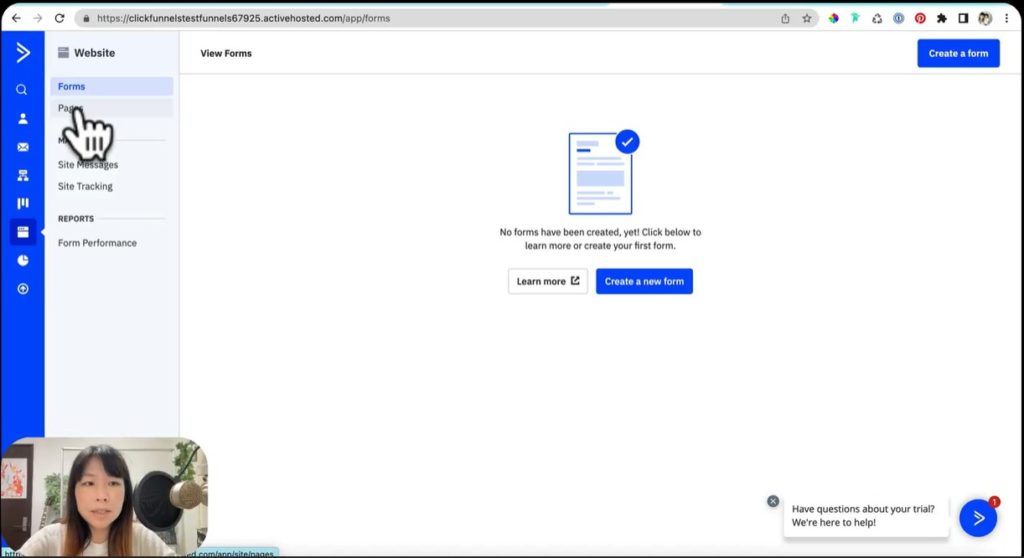The height and width of the screenshot is (558, 1024).
Task: Open Contacts person icon in sidebar
Action: coord(22,118)
